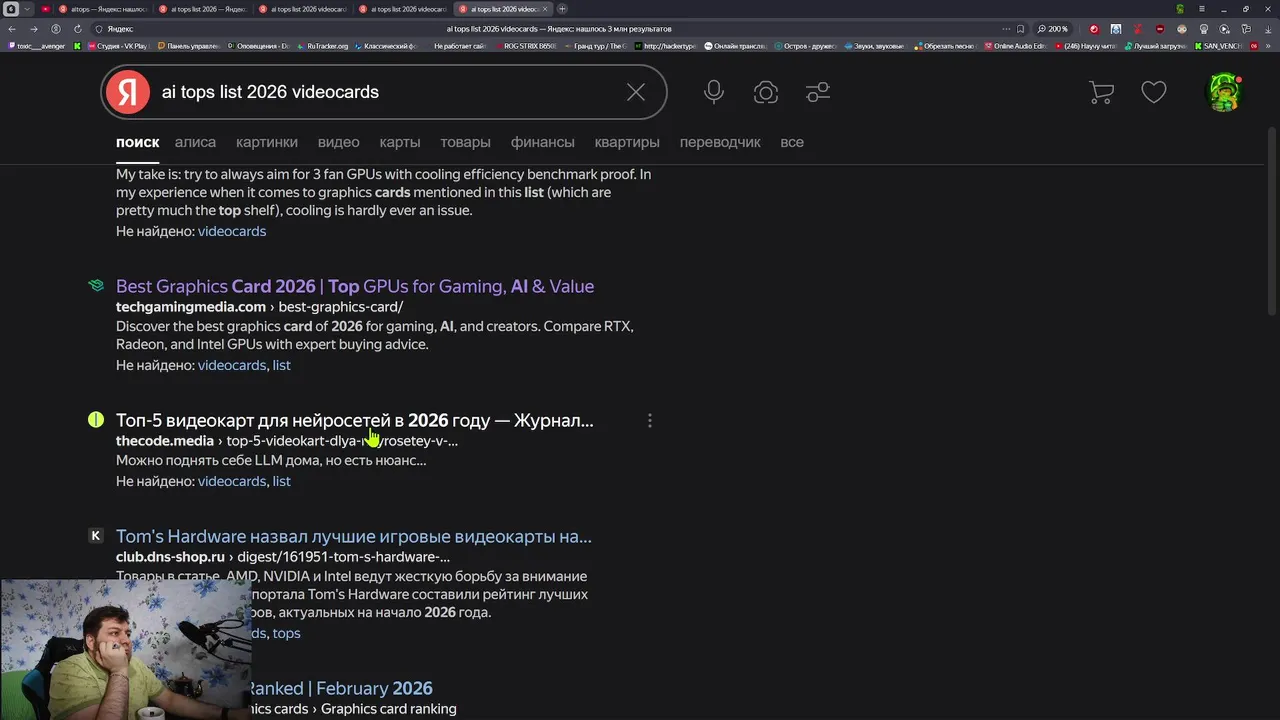Open address bar three-dots menu
Image resolution: width=1280 pixels, height=720 pixels.
click(1005, 29)
